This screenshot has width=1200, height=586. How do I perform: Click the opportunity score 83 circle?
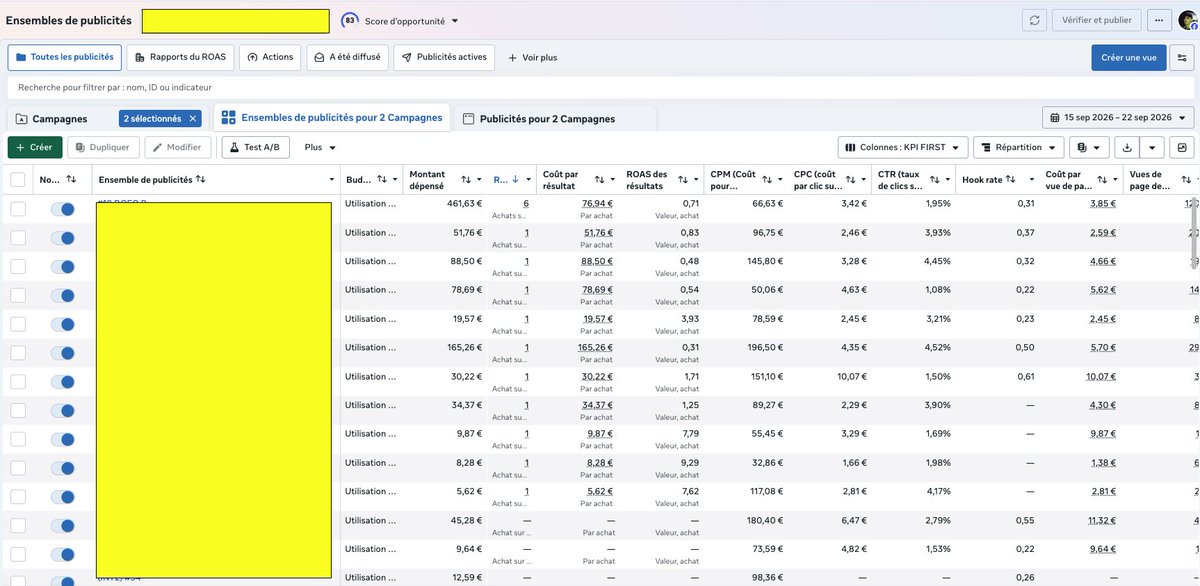pos(350,20)
